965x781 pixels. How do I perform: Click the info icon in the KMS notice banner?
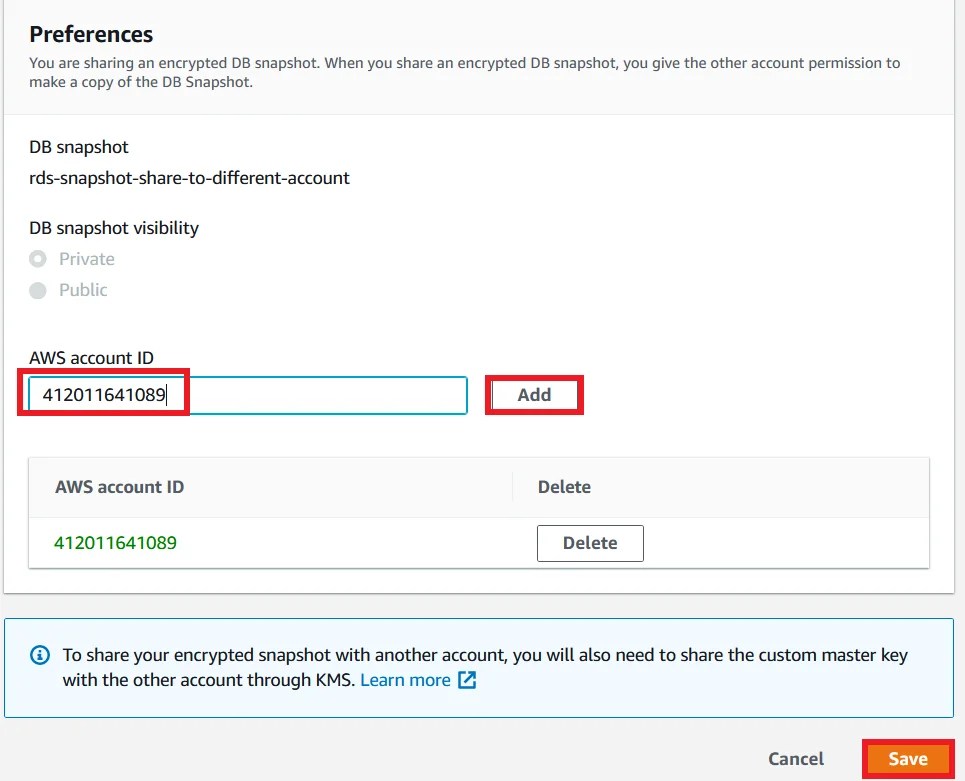click(x=39, y=655)
